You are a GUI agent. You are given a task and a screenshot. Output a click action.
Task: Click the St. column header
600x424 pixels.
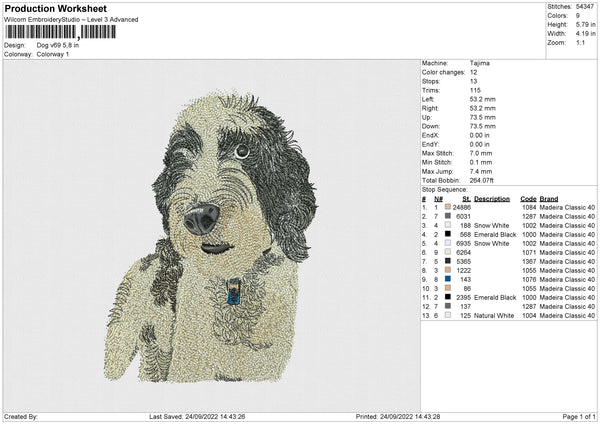coord(466,199)
